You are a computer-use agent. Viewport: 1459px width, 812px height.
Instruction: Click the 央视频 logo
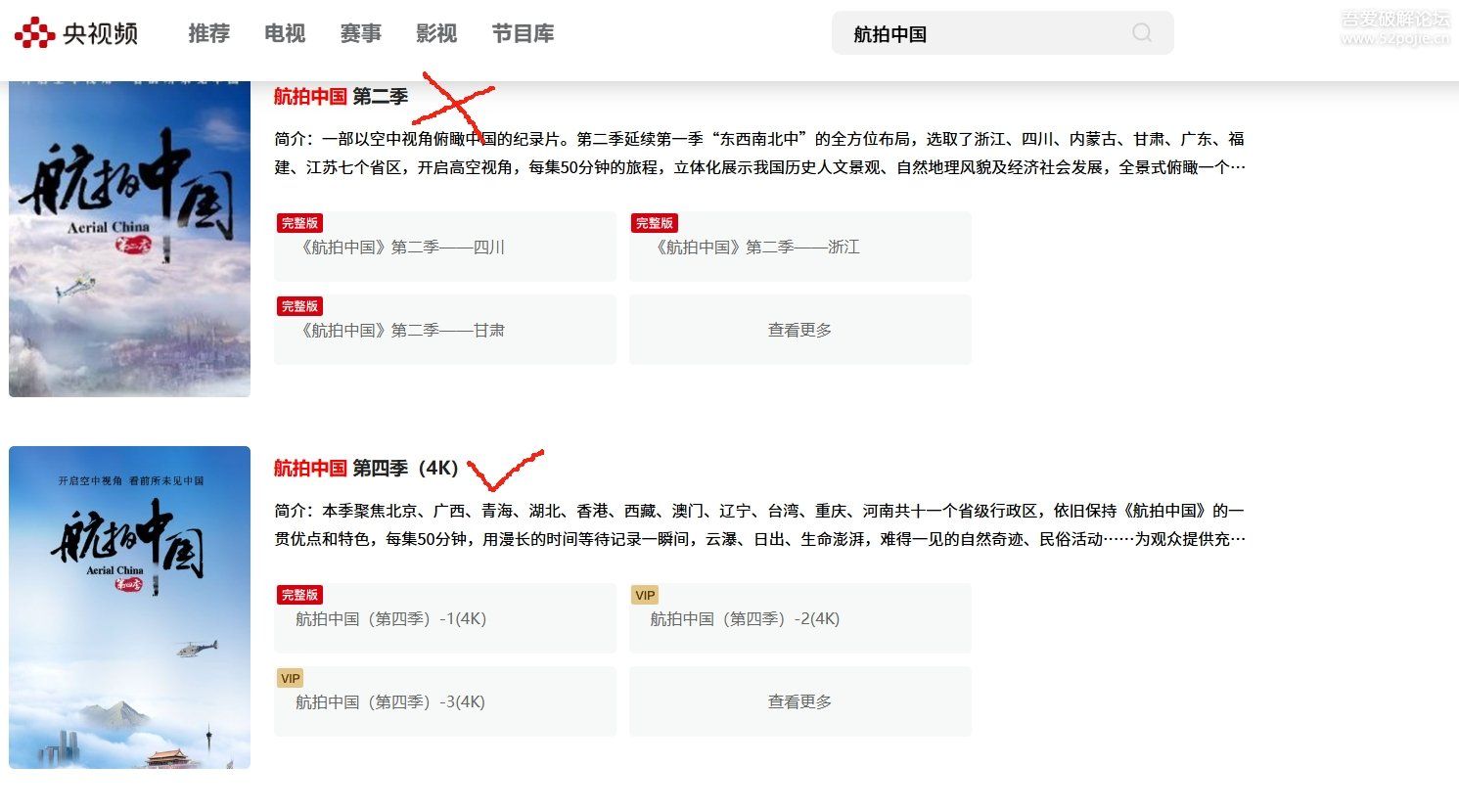76,33
